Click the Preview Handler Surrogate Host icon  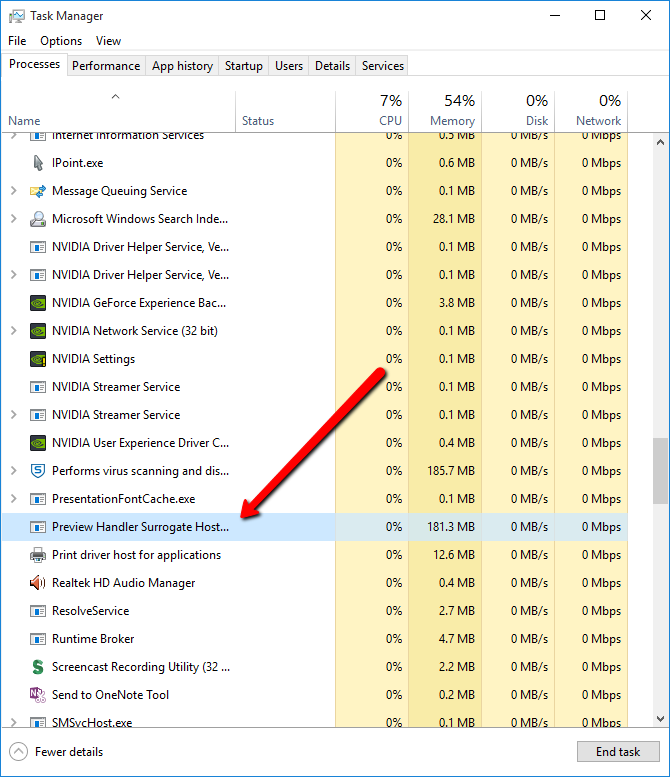coord(38,527)
